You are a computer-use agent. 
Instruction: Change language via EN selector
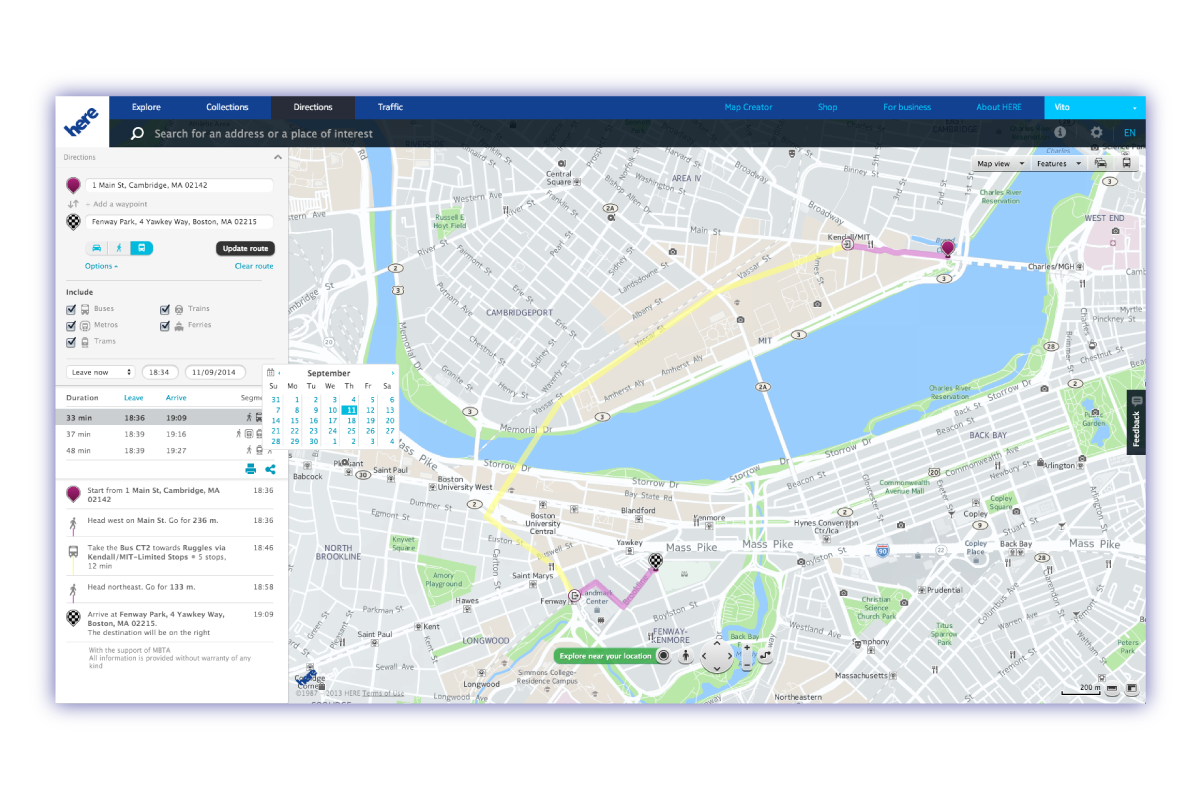(1130, 132)
